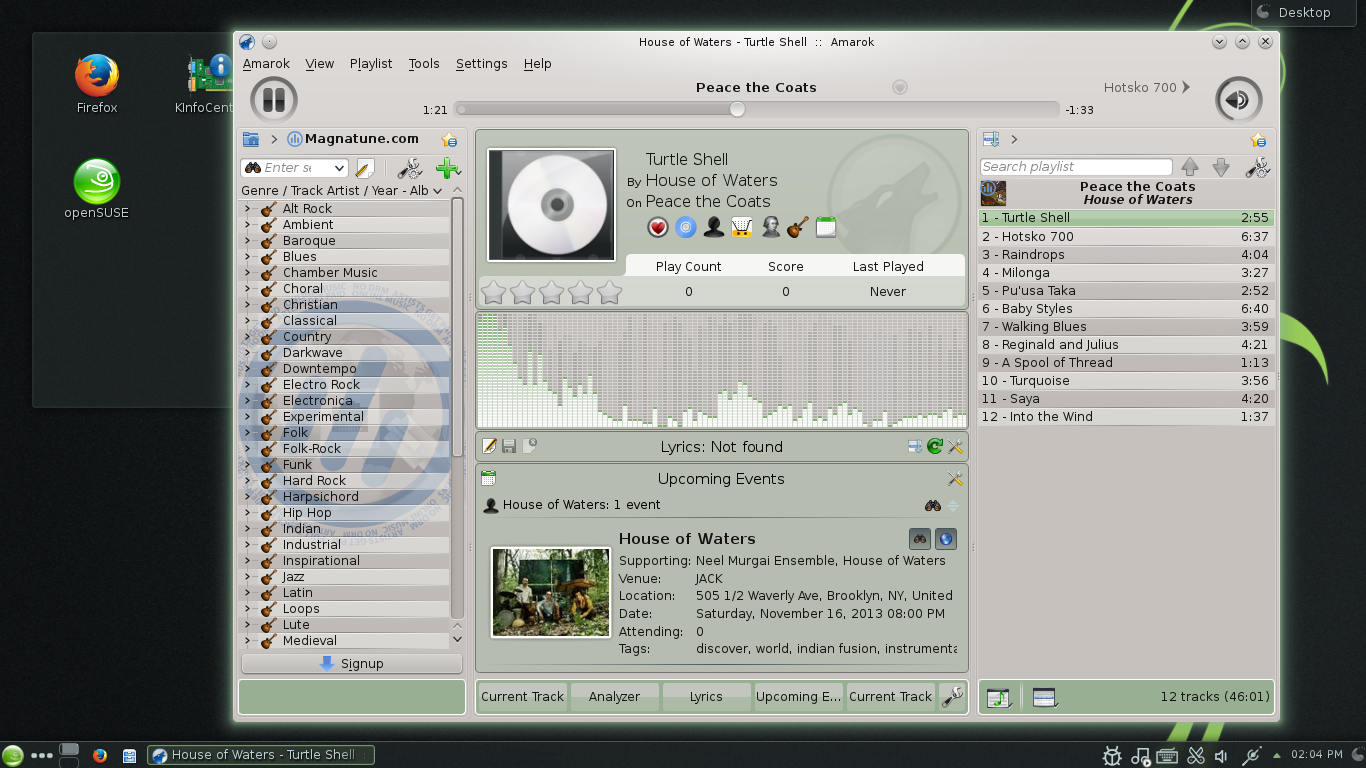This screenshot has height=768, width=1366.
Task: Click the edit filter pencil icon
Action: [x=365, y=168]
